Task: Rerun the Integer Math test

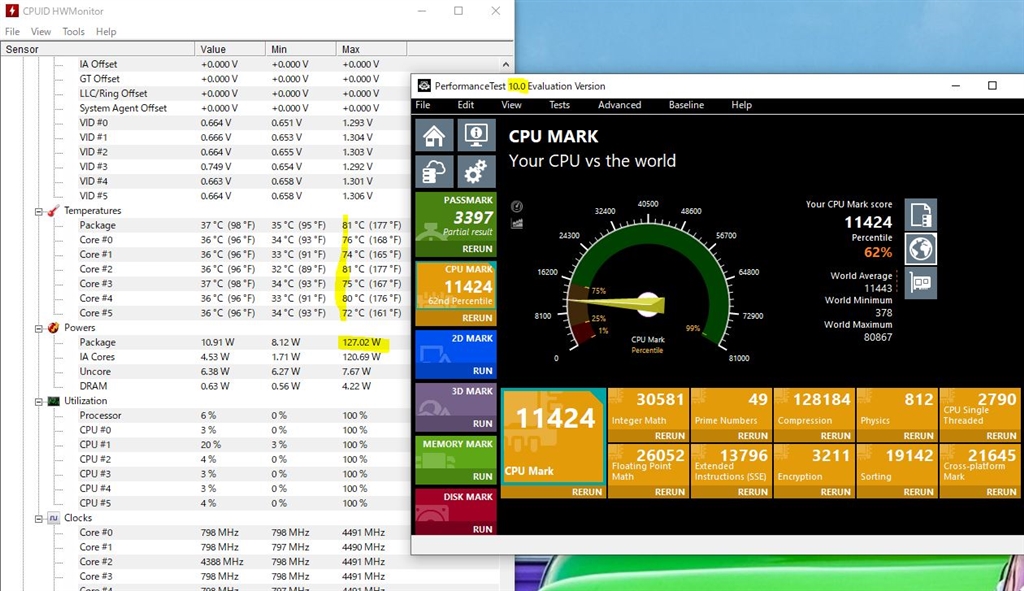Action: pos(669,436)
